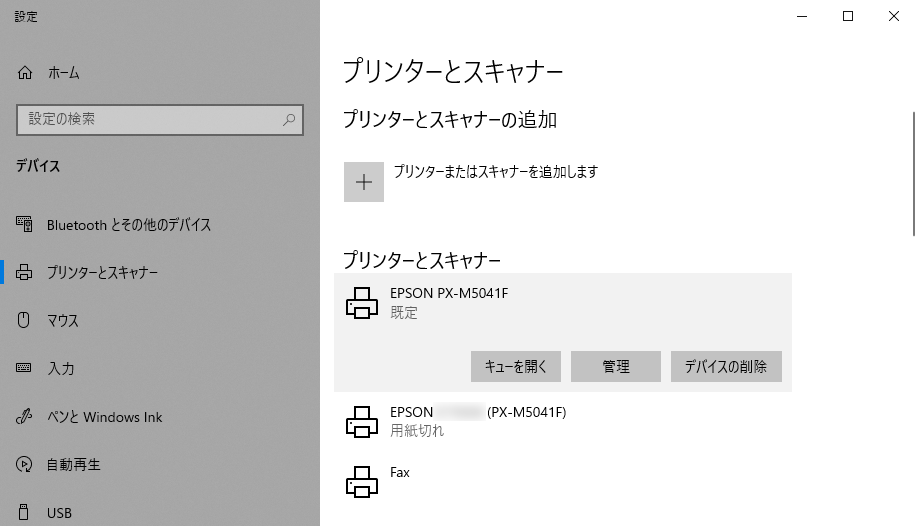The image size is (917, 526).
Task: Go to マウス settings page
Action: tap(62, 321)
